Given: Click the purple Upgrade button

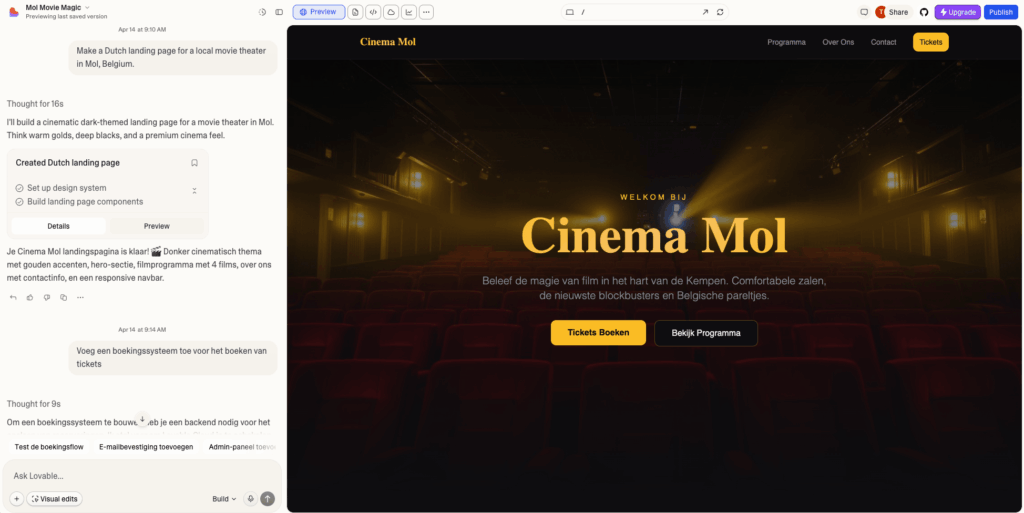Looking at the screenshot, I should click(x=957, y=12).
